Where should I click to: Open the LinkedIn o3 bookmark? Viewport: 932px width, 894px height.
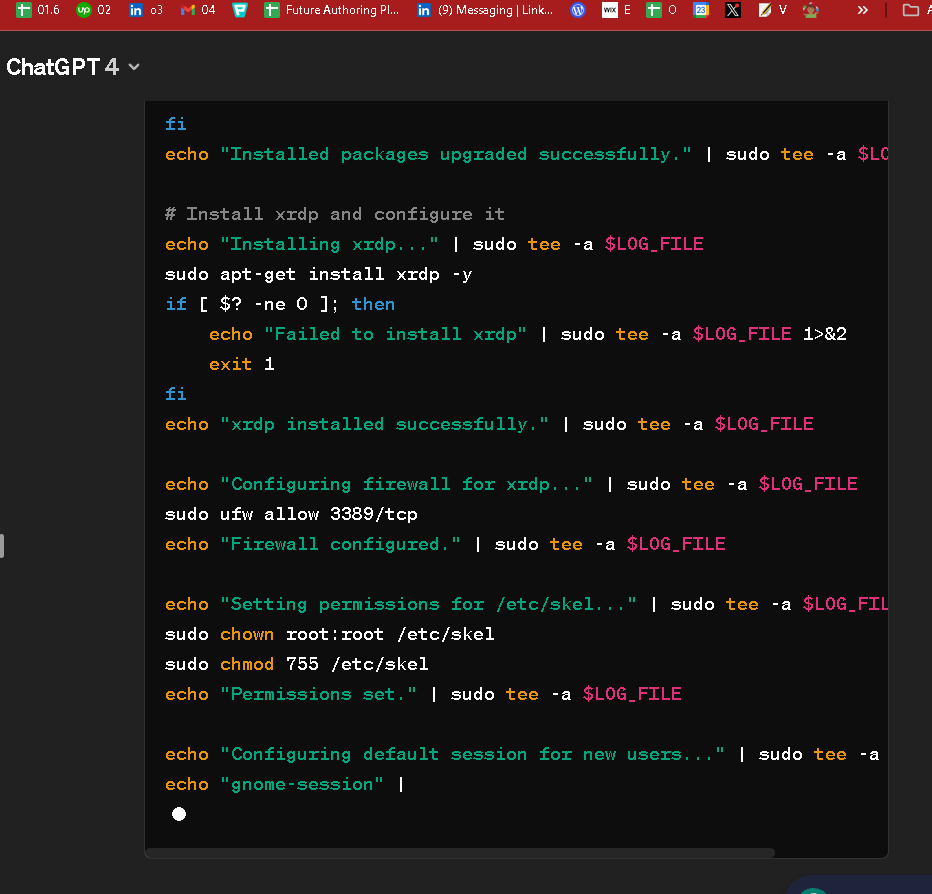(x=146, y=10)
